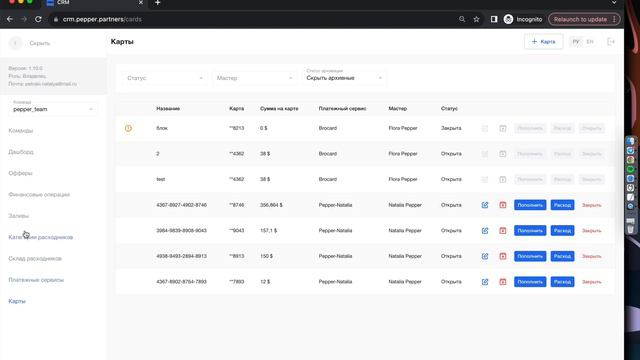Screen dimensions: 640x360
Task: Edit the card ending in 9043
Action: [485, 231]
